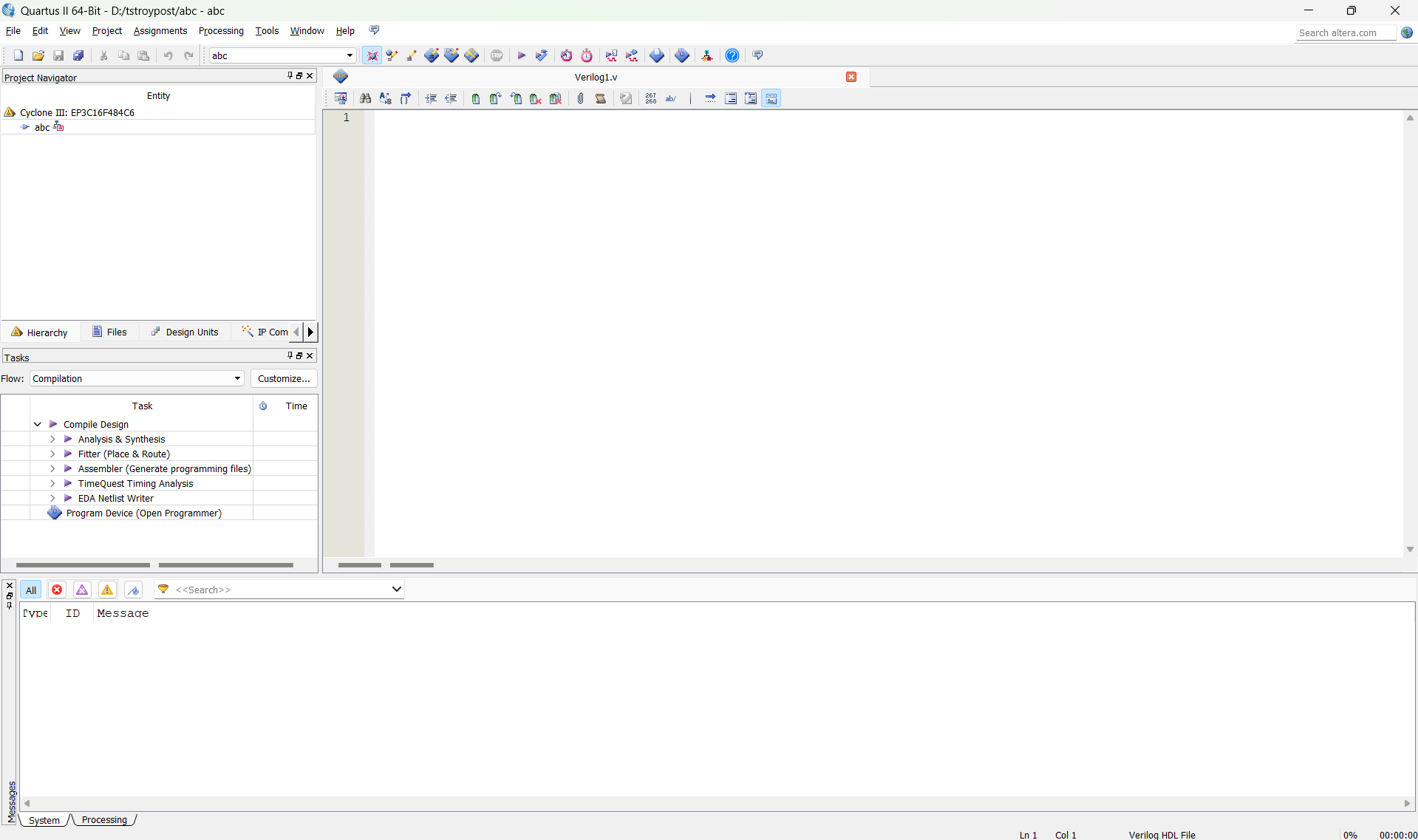
Task: Click the red stopwatch icon
Action: [587, 55]
